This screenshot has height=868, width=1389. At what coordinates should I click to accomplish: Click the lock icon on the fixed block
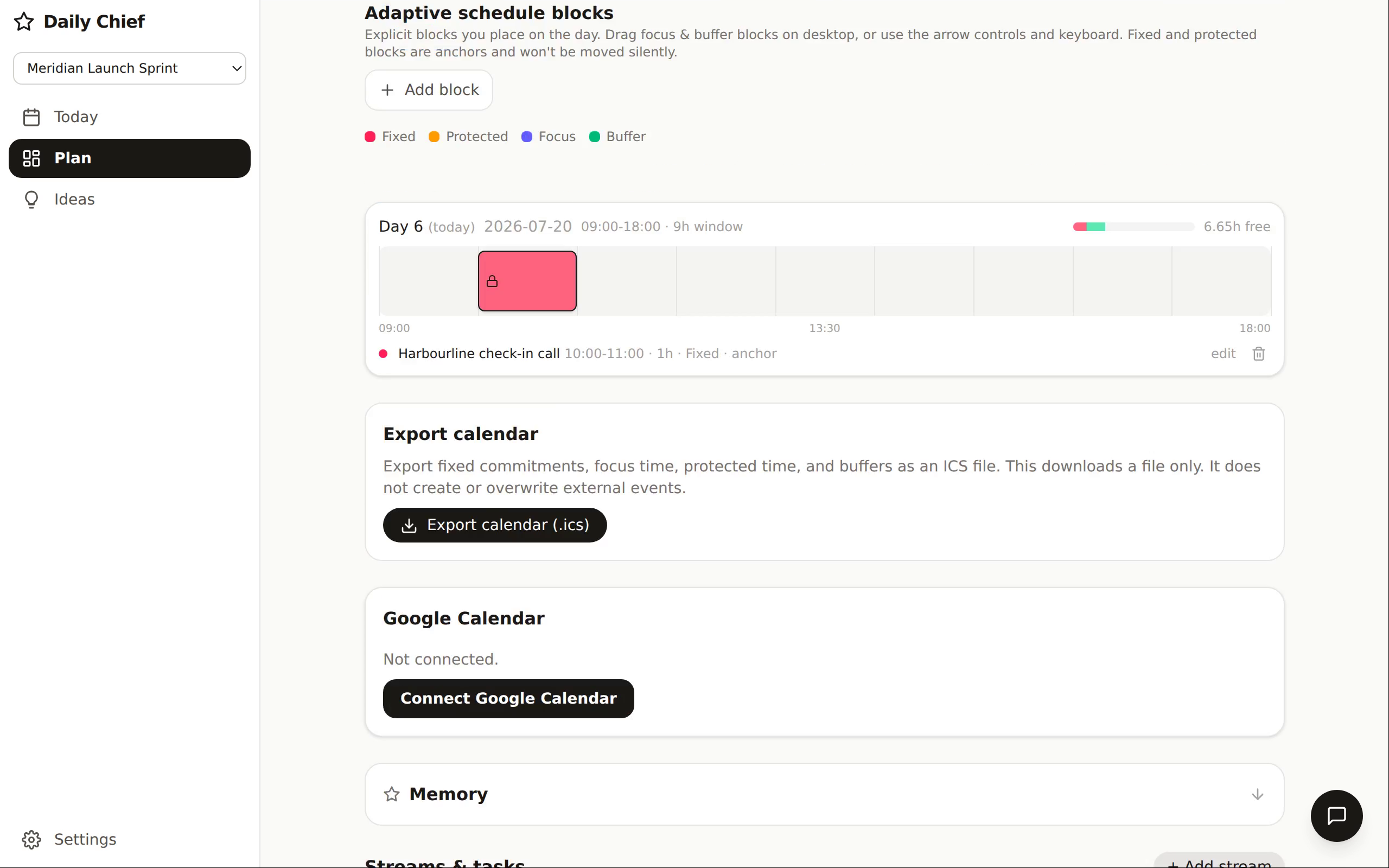[492, 282]
